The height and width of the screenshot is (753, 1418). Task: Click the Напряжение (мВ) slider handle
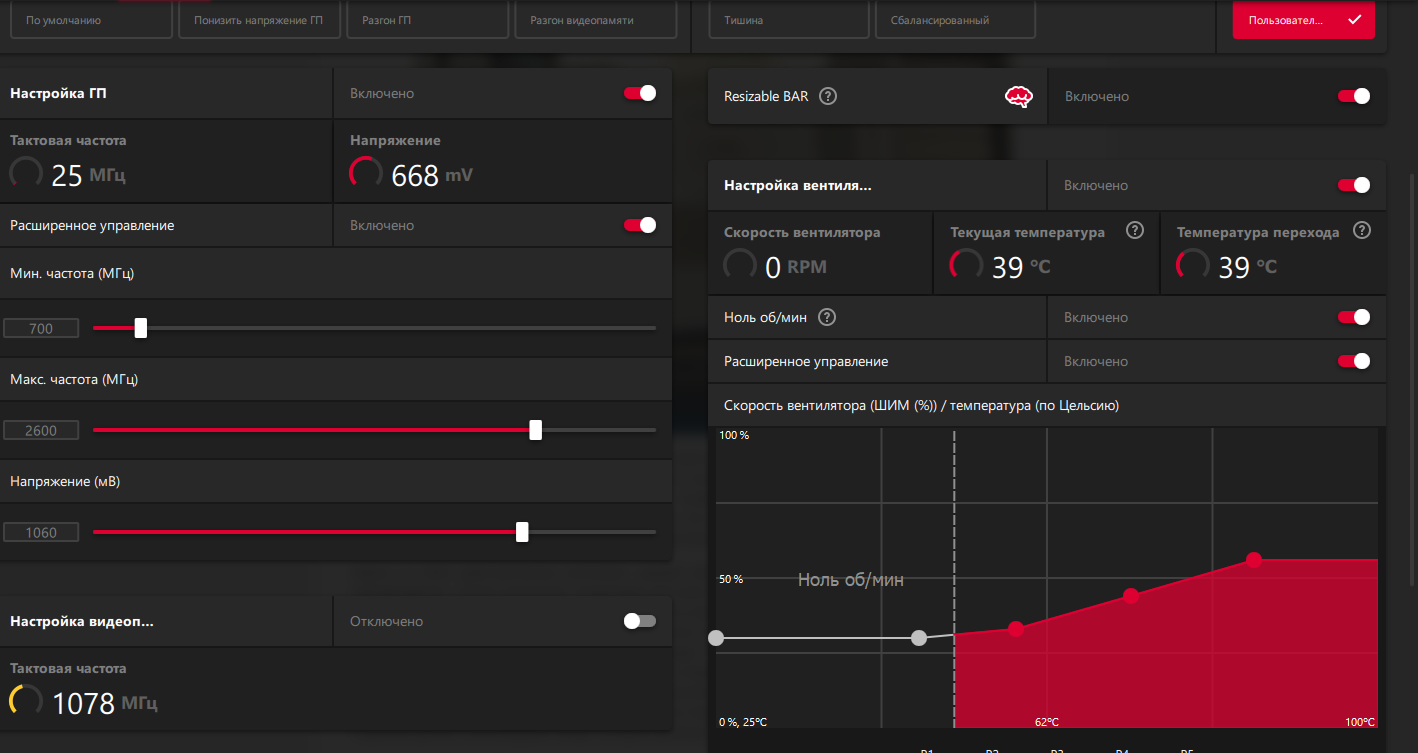click(522, 532)
